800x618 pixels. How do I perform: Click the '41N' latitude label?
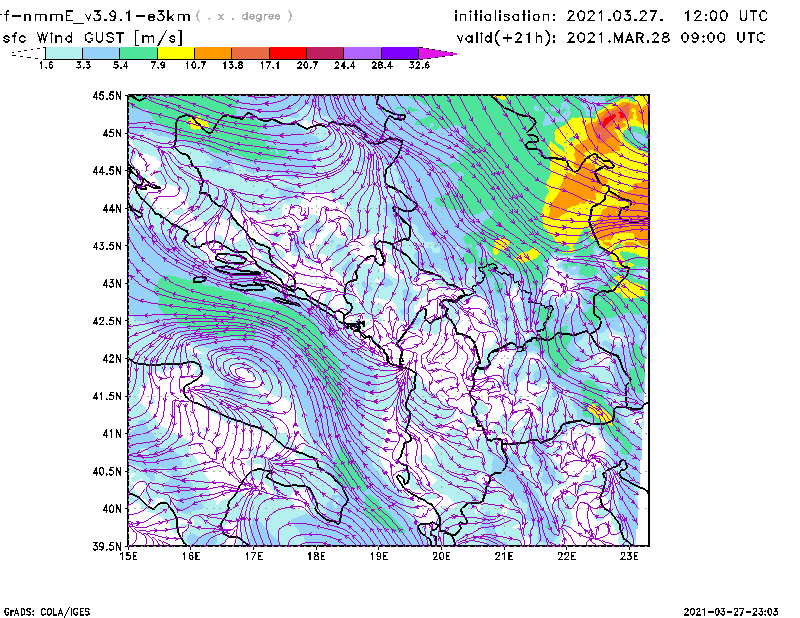coord(112,434)
